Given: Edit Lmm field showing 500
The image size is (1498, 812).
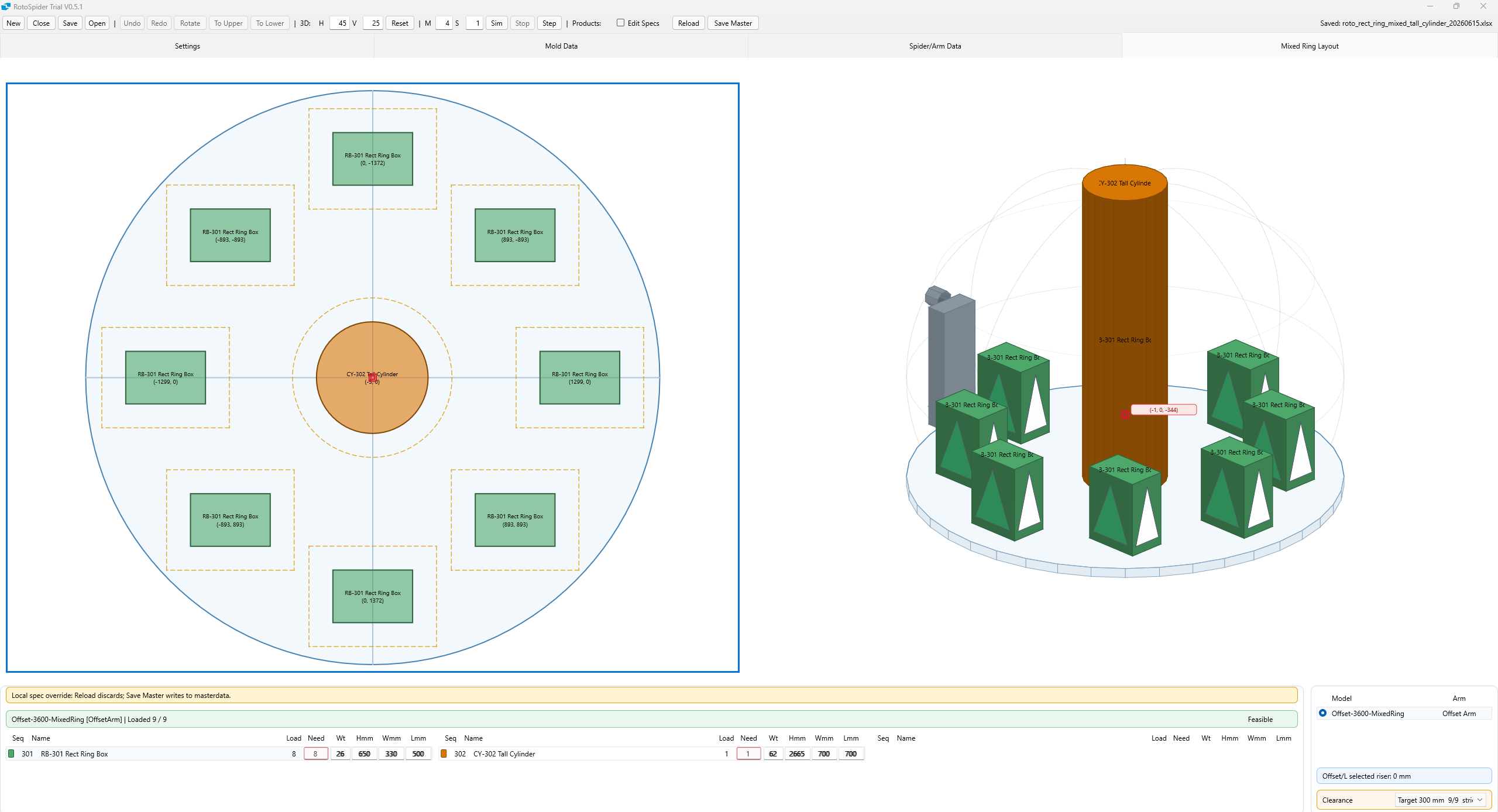Looking at the screenshot, I should click(x=418, y=753).
